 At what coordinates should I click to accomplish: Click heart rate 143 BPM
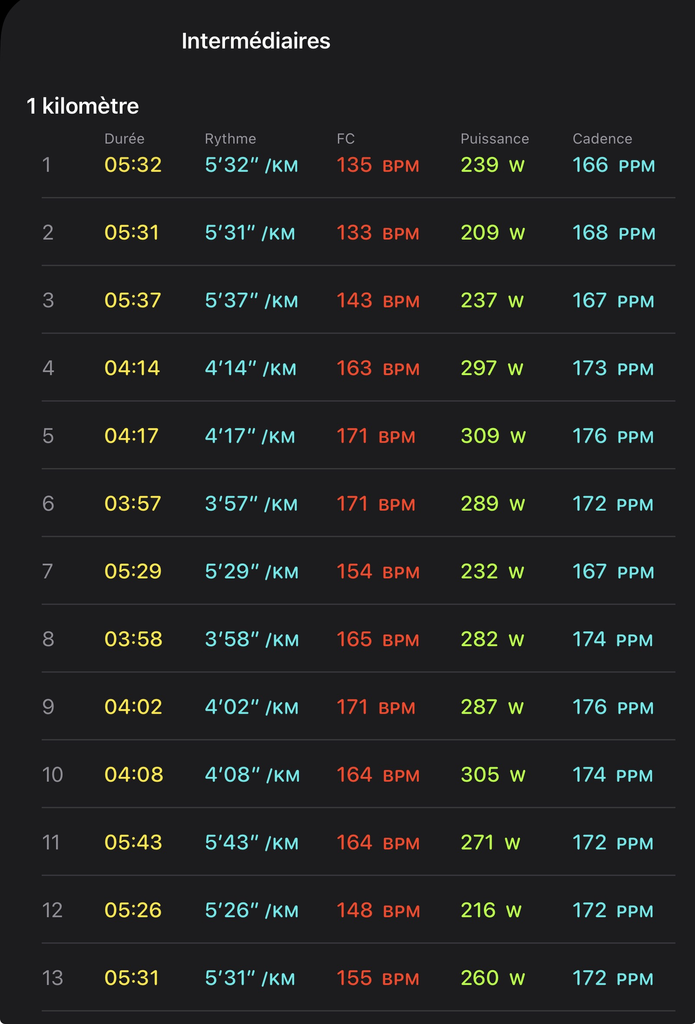[378, 300]
